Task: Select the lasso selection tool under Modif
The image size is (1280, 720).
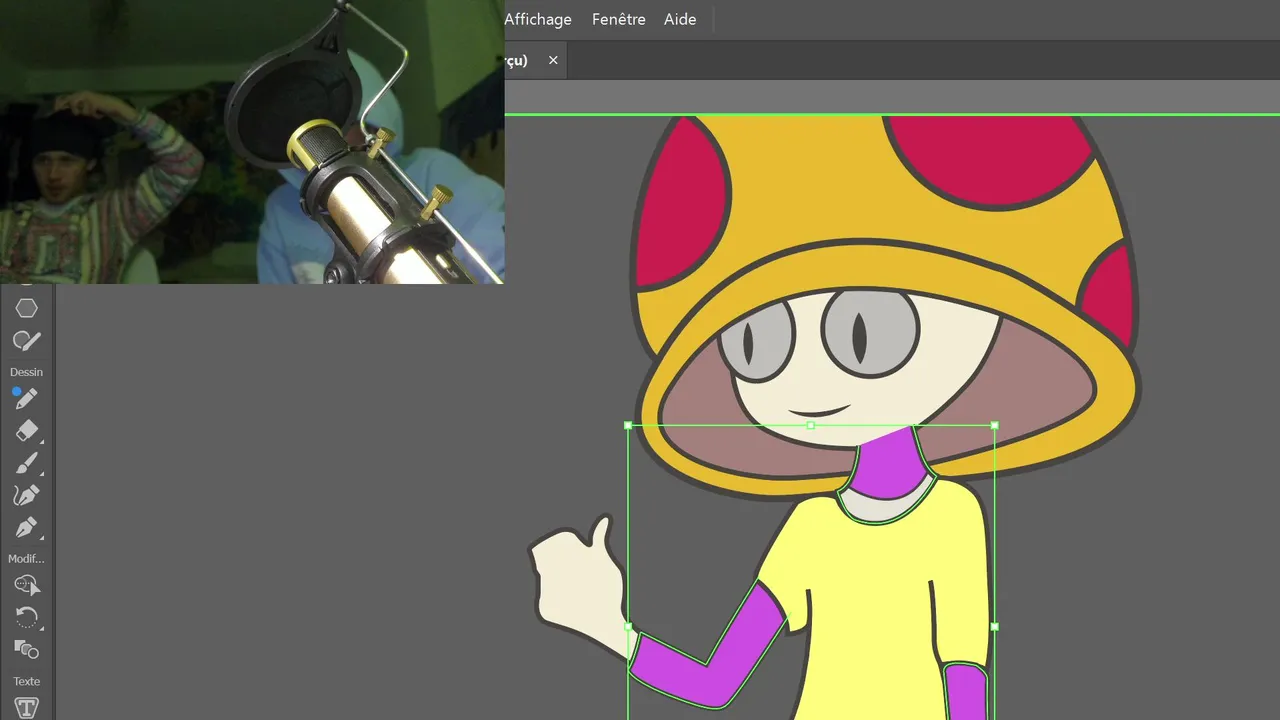Action: tap(26, 585)
